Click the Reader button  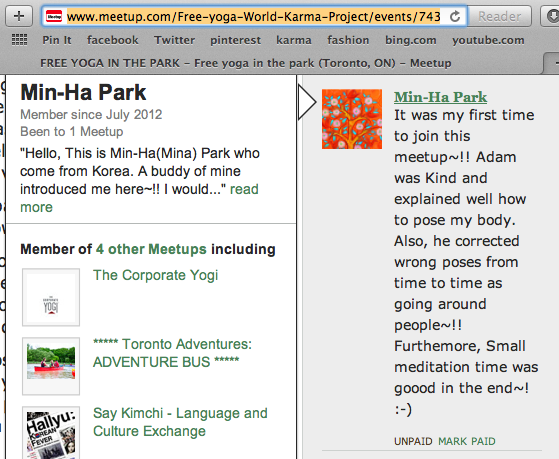click(x=499, y=16)
